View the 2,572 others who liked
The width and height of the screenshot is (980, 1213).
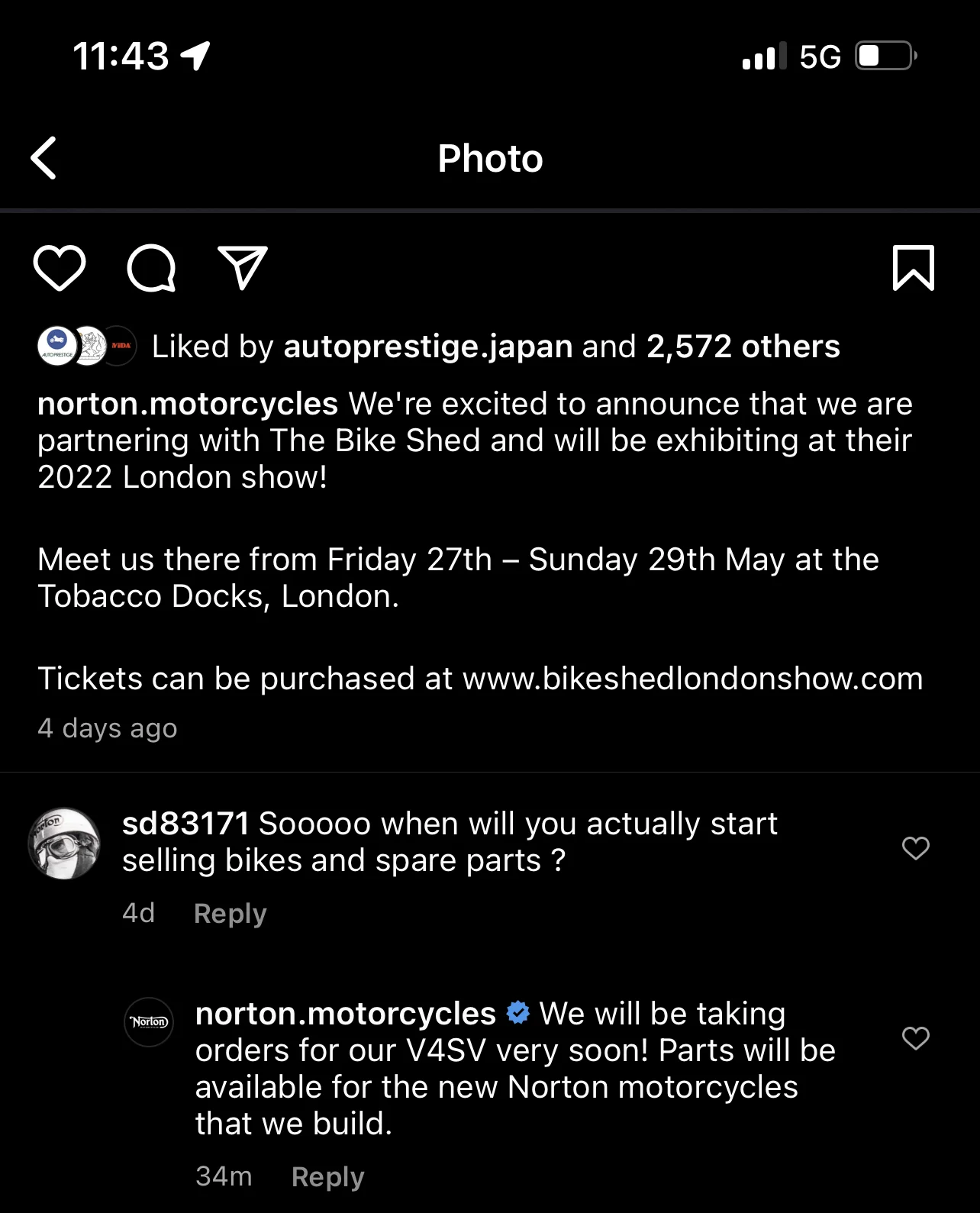(x=743, y=347)
